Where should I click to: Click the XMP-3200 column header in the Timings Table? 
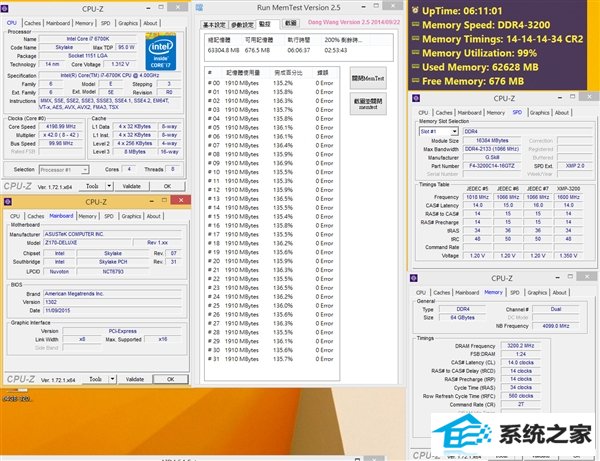[x=568, y=189]
